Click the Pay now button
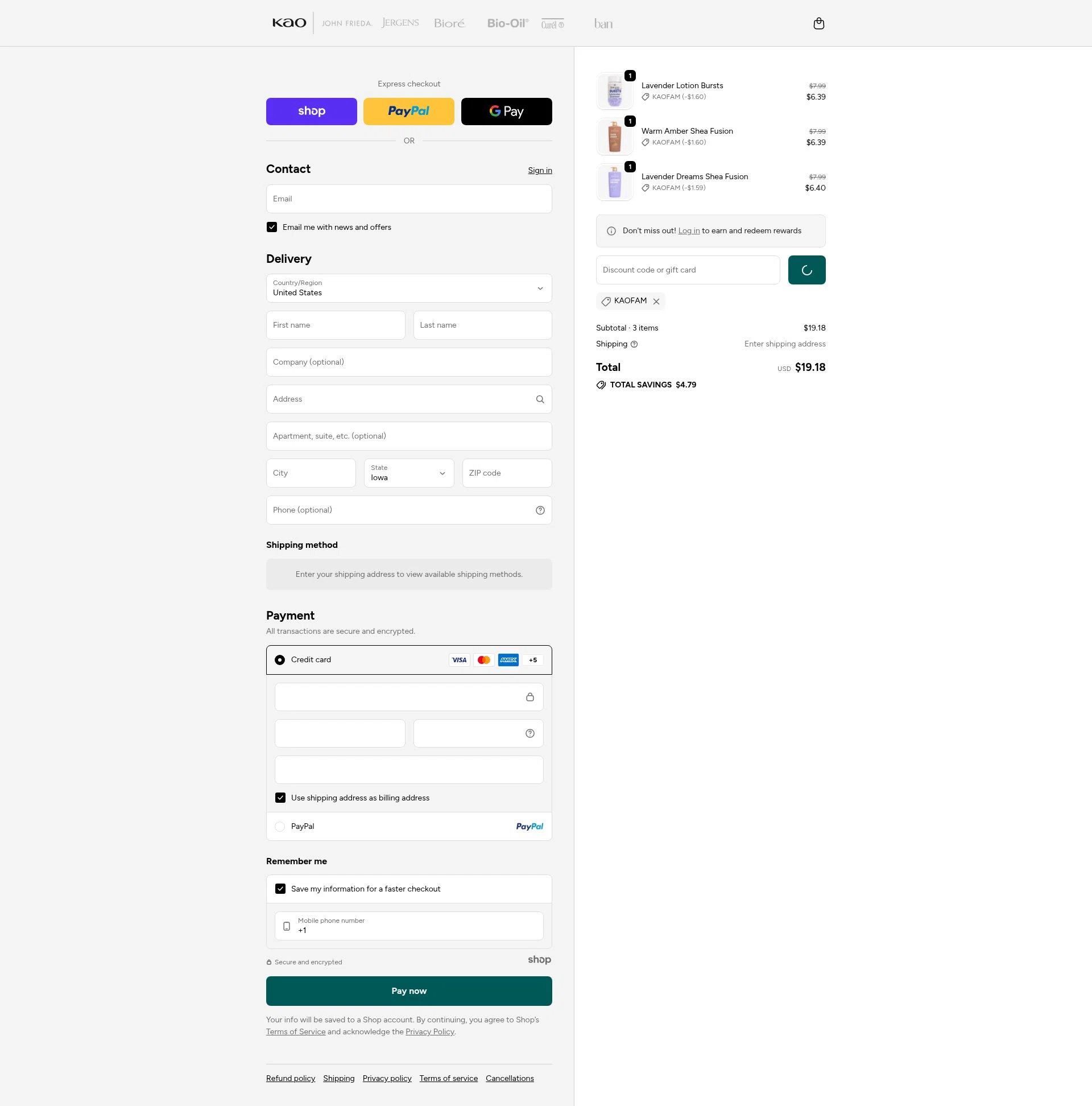This screenshot has width=1092, height=1106. pyautogui.click(x=408, y=991)
